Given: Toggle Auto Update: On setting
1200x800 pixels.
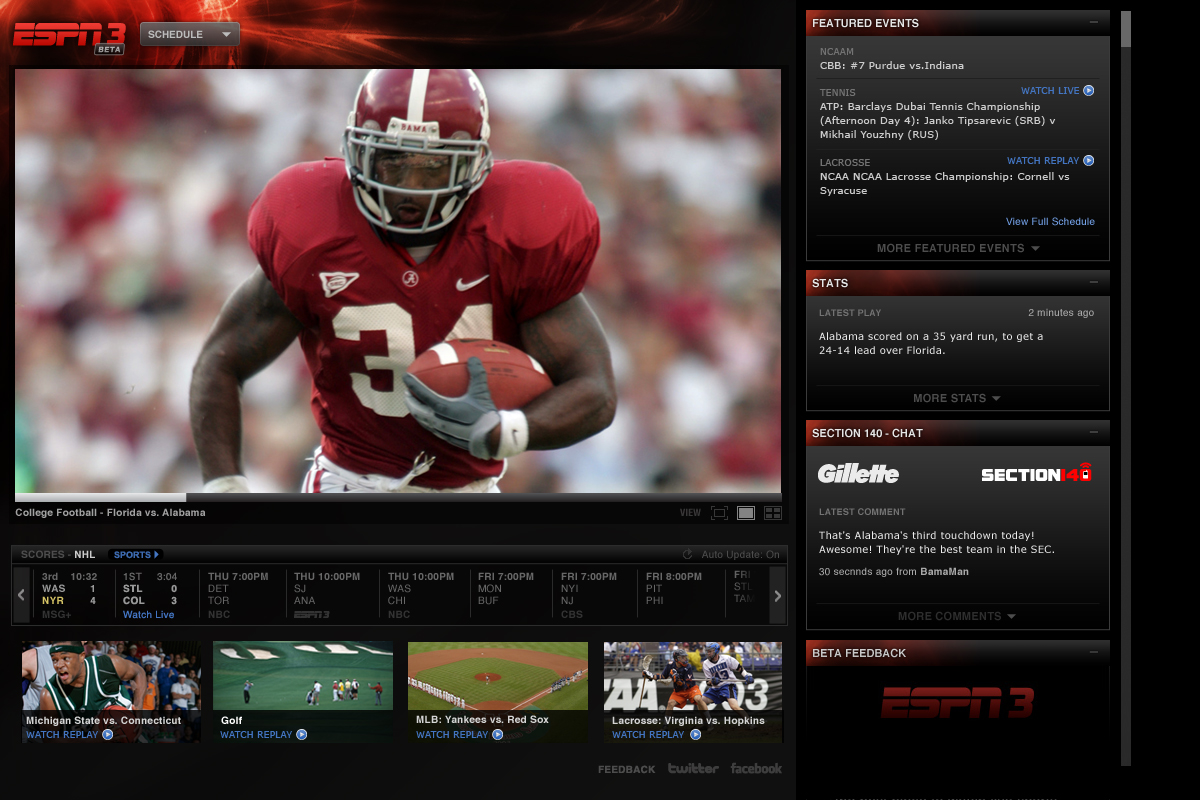Looking at the screenshot, I should click(x=741, y=554).
